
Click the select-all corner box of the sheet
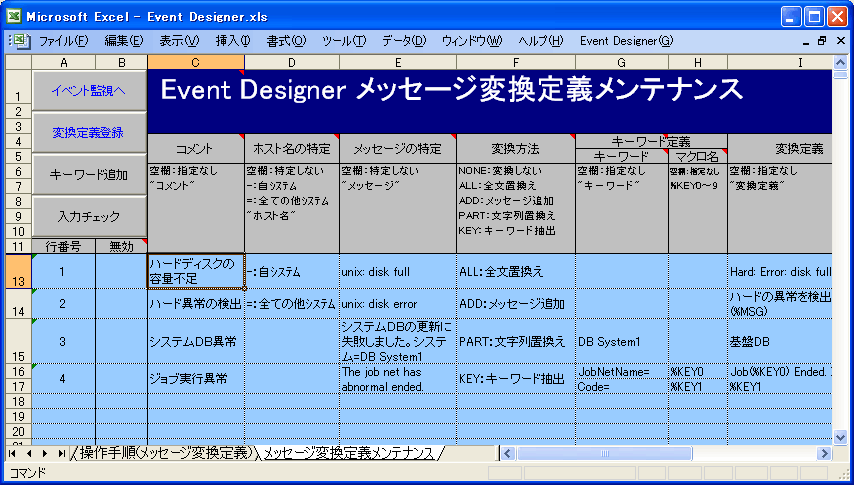point(19,63)
